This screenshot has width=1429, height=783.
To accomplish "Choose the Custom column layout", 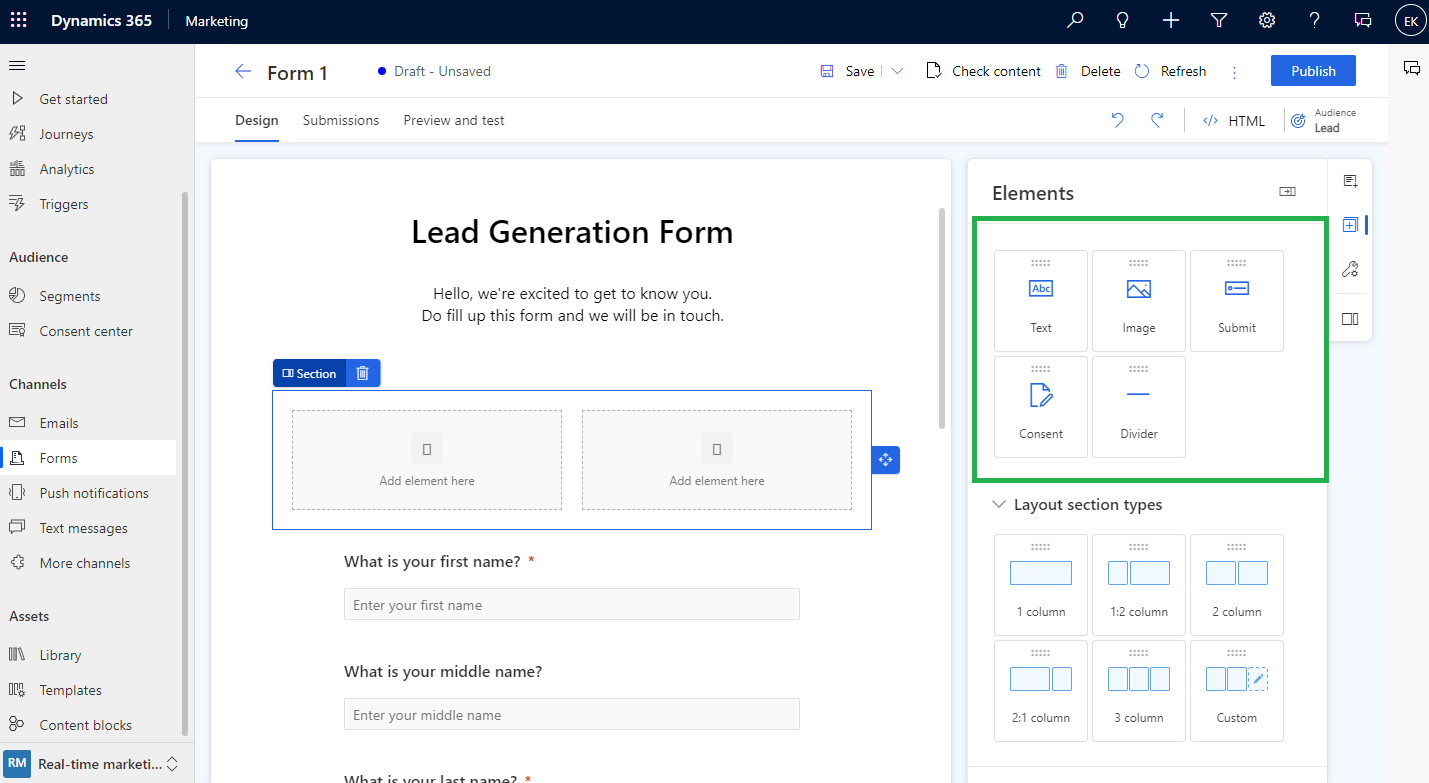I will pyautogui.click(x=1237, y=691).
